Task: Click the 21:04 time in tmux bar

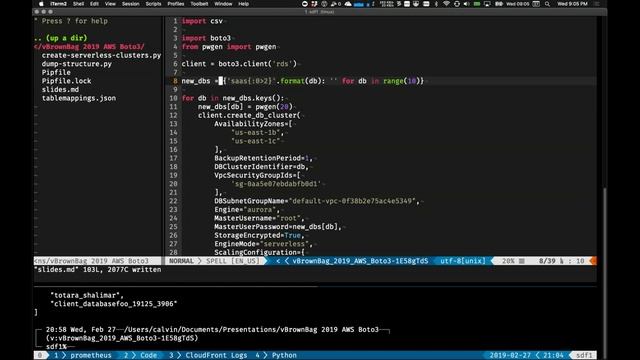Action: pos(553,355)
